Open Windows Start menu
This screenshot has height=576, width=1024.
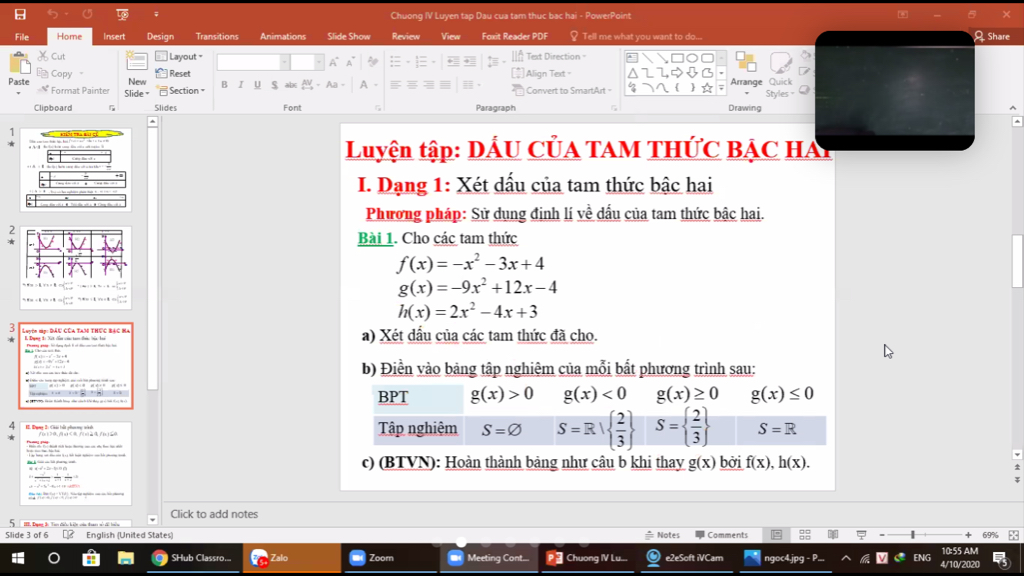tap(18, 558)
